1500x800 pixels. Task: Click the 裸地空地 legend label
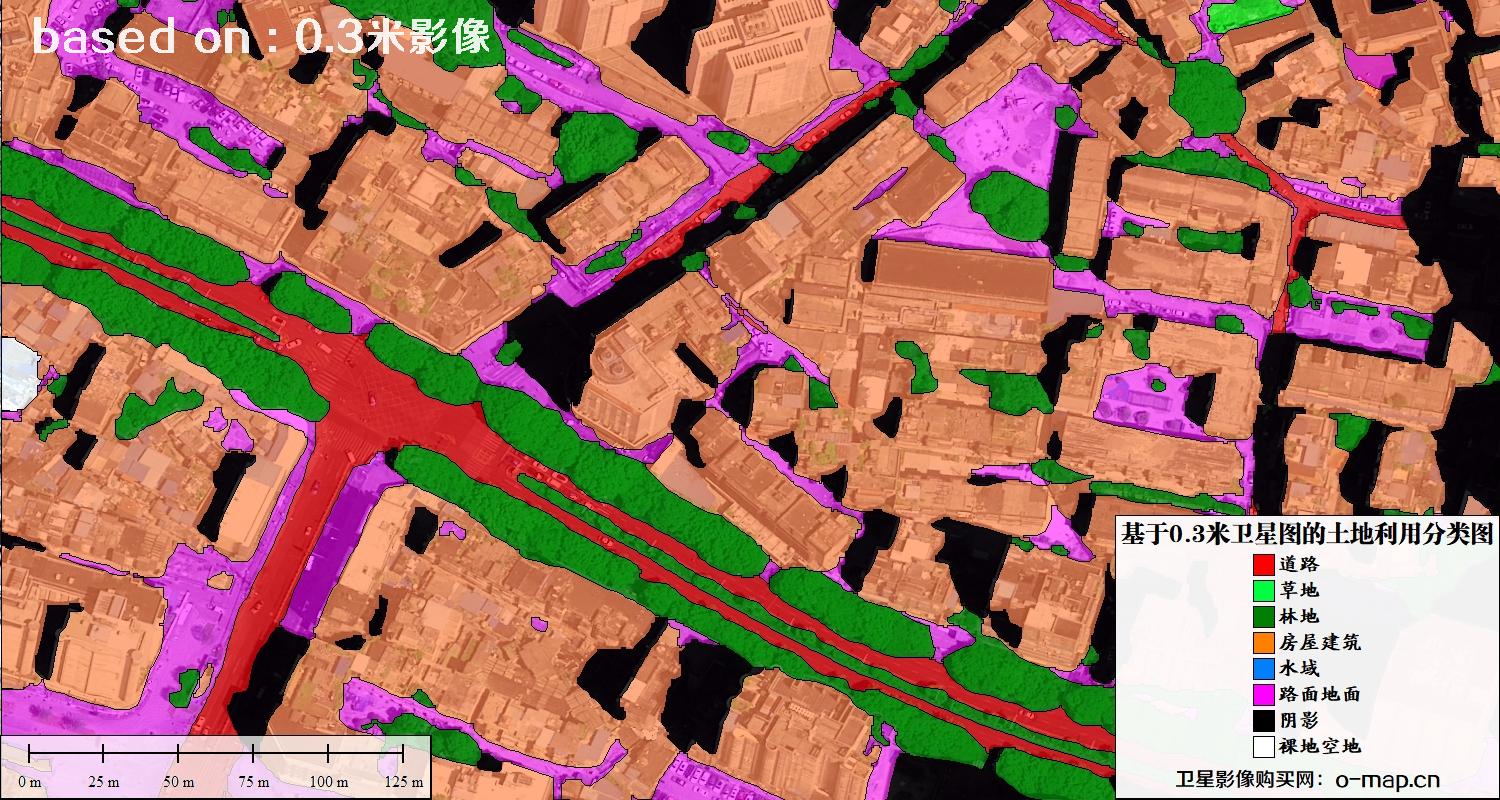[1320, 746]
